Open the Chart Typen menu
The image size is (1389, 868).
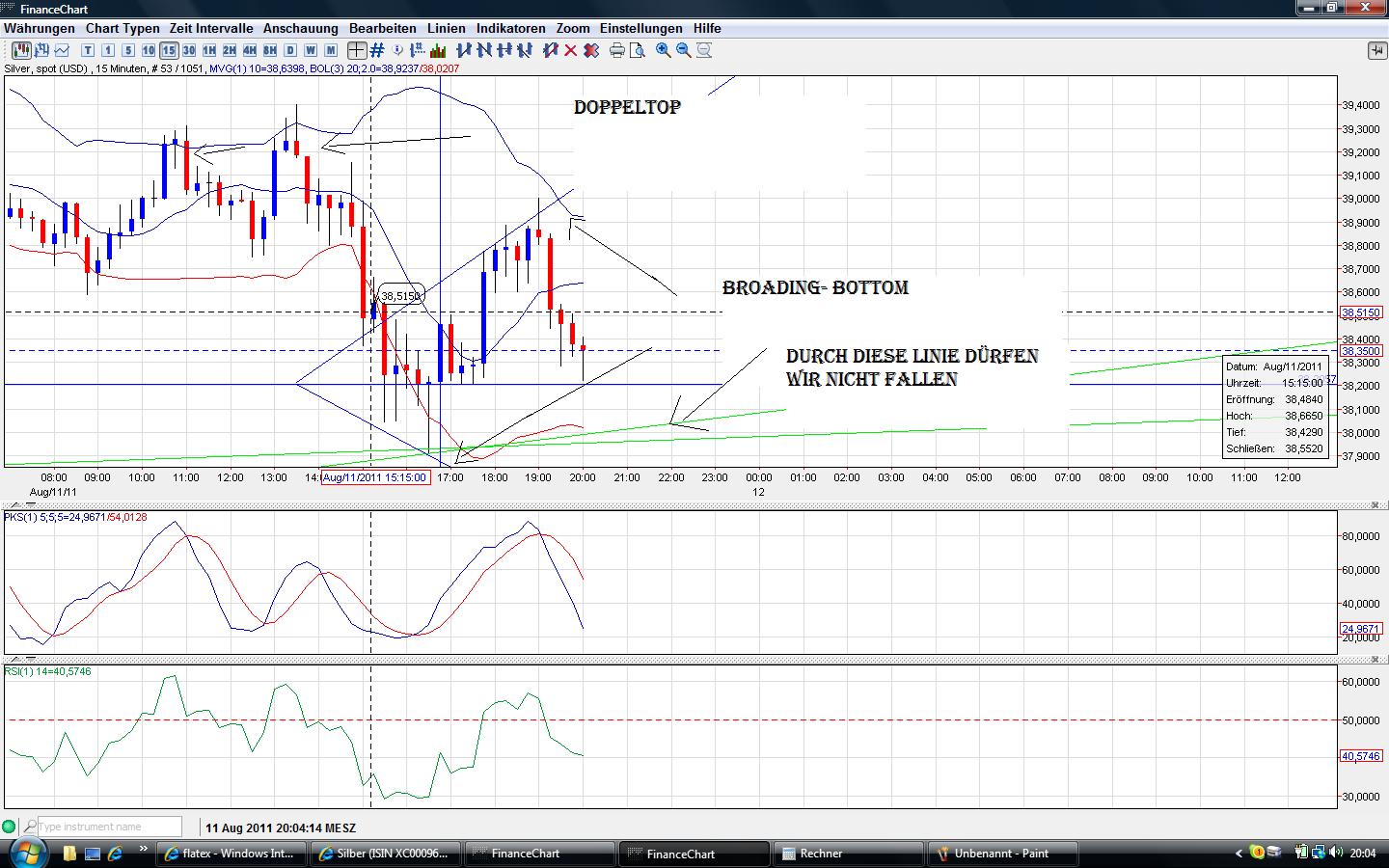[123, 28]
